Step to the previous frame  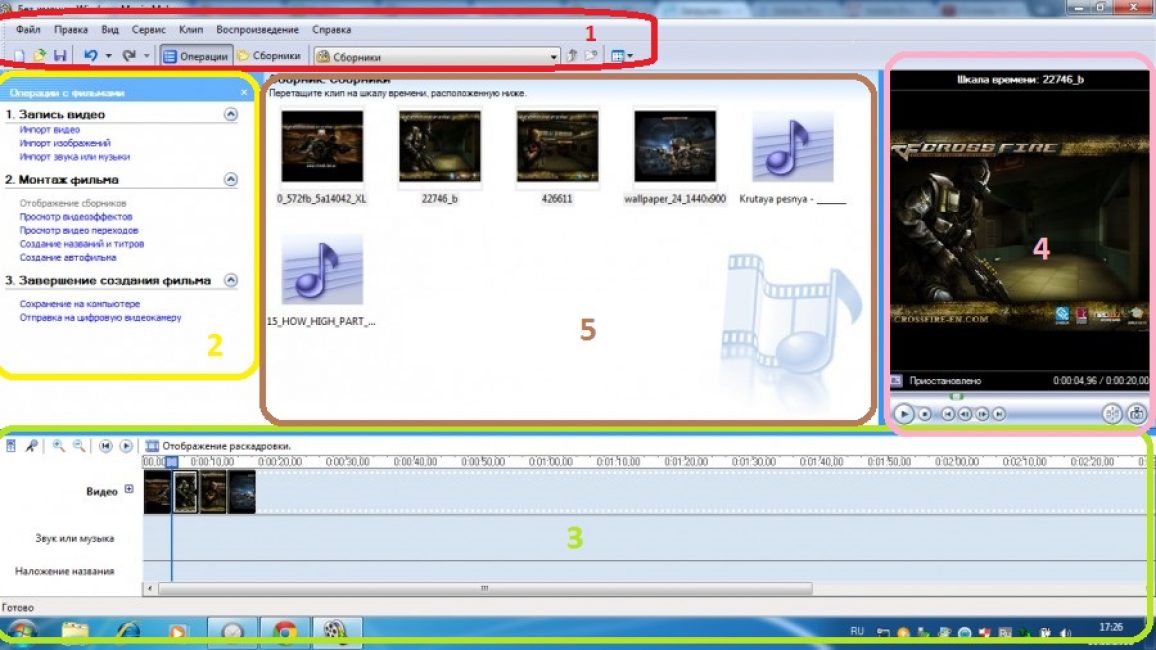point(965,414)
